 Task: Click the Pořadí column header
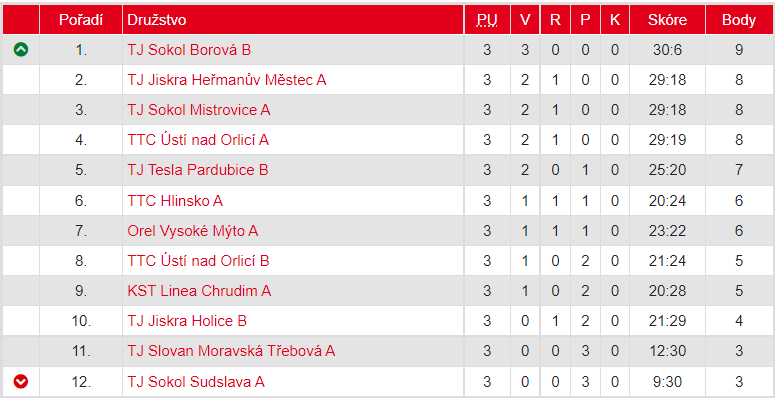(x=81, y=20)
